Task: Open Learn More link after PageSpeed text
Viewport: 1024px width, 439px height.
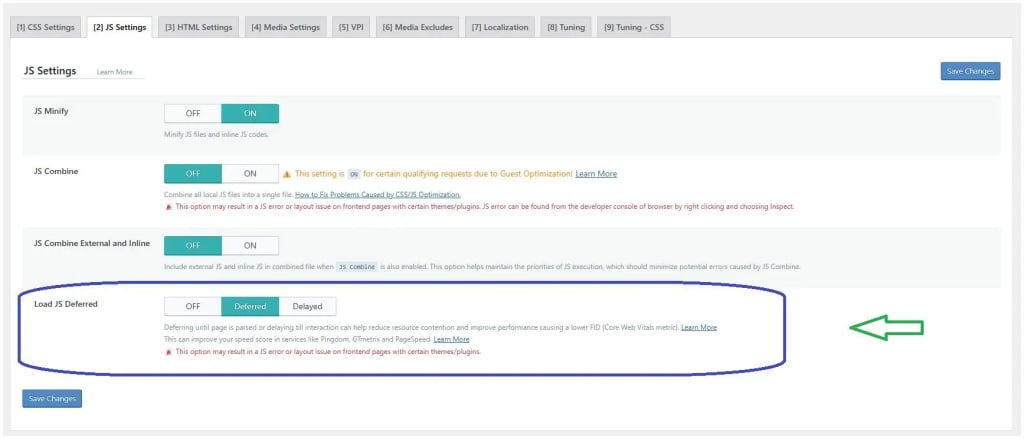Action: [451, 340]
